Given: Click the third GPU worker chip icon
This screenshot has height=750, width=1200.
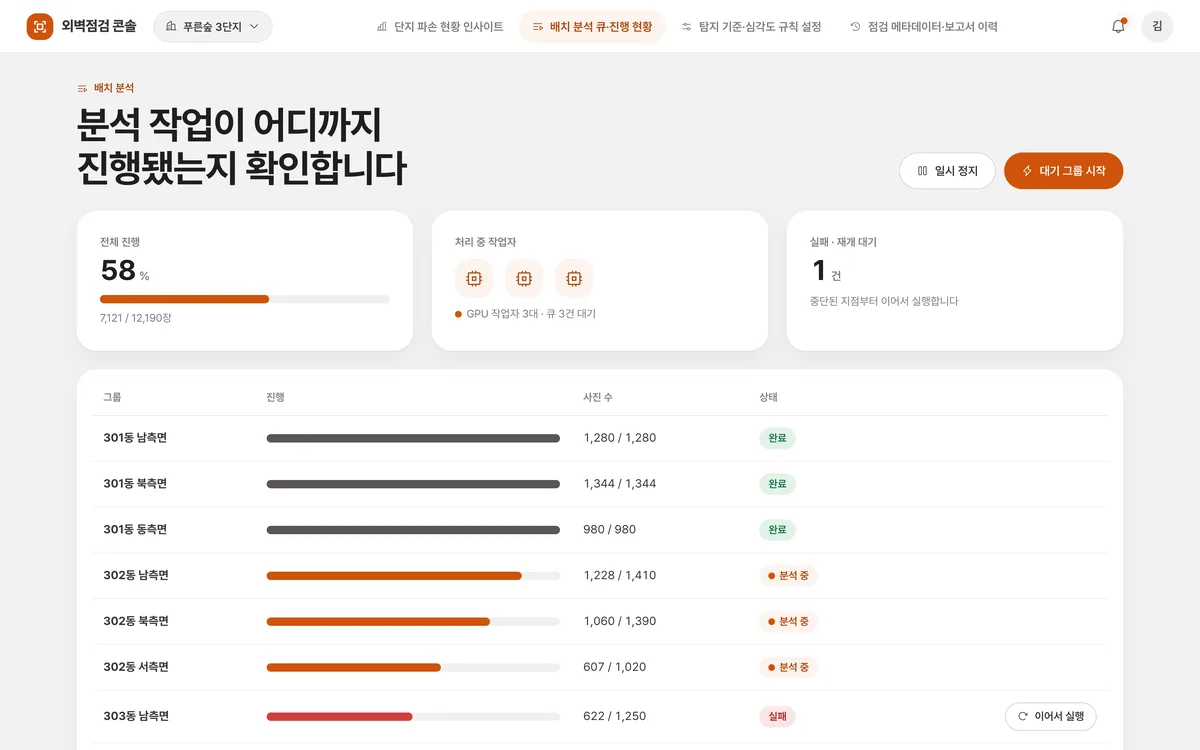Looking at the screenshot, I should pos(574,278).
